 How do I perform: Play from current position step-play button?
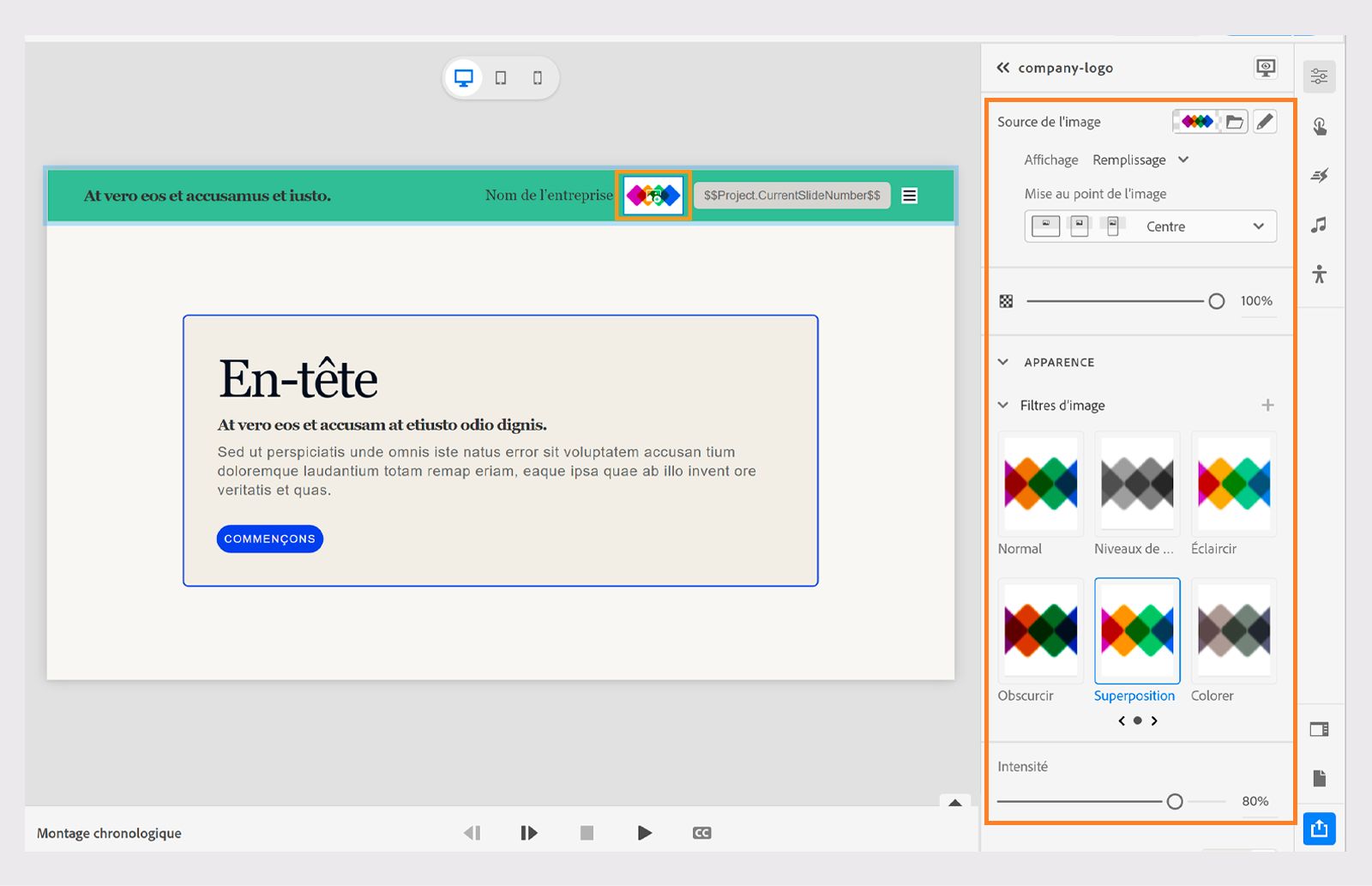click(529, 833)
